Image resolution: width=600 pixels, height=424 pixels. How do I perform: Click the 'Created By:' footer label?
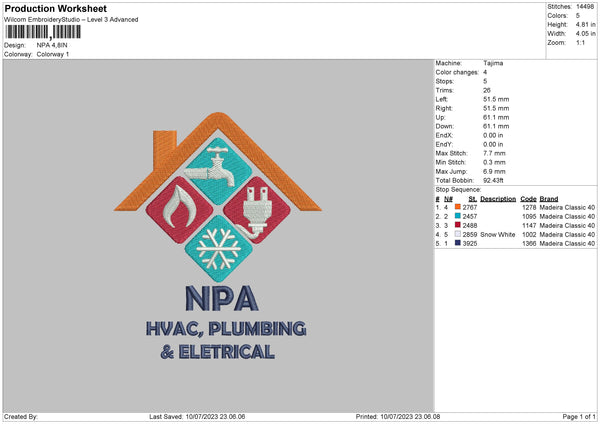[21, 417]
